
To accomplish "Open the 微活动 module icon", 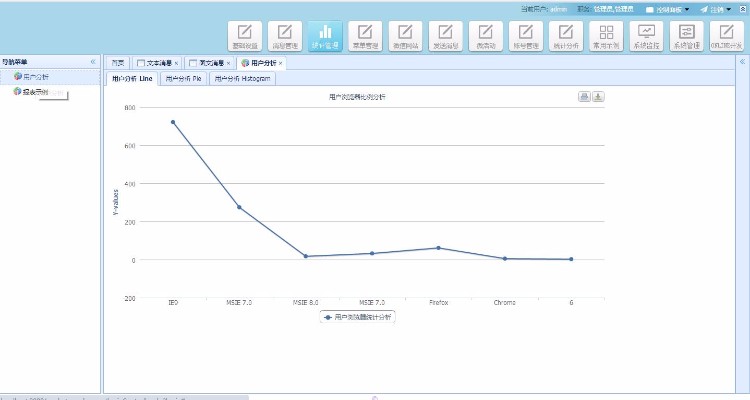I will tap(486, 36).
